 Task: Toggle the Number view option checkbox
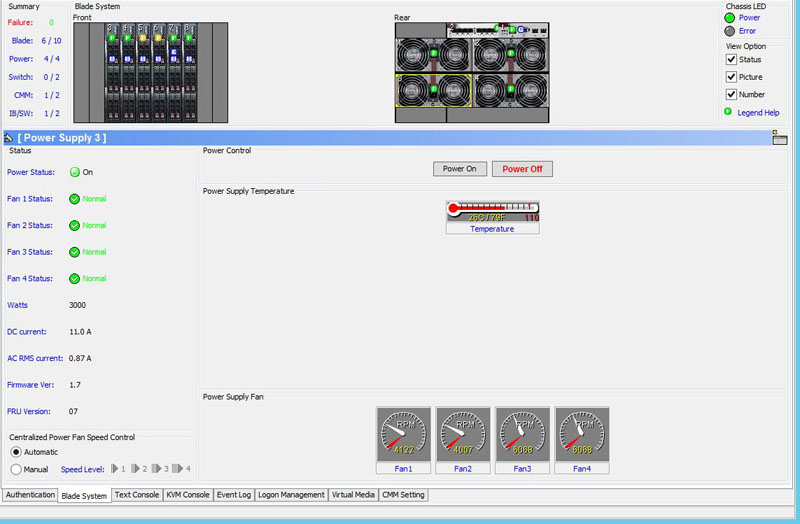click(x=731, y=94)
